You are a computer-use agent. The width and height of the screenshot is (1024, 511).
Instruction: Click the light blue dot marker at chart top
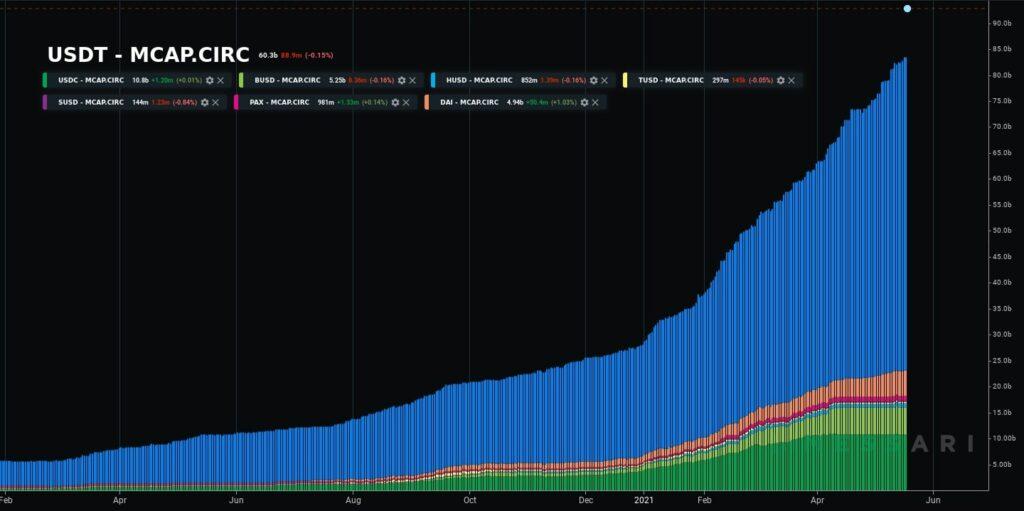pyautogui.click(x=907, y=8)
